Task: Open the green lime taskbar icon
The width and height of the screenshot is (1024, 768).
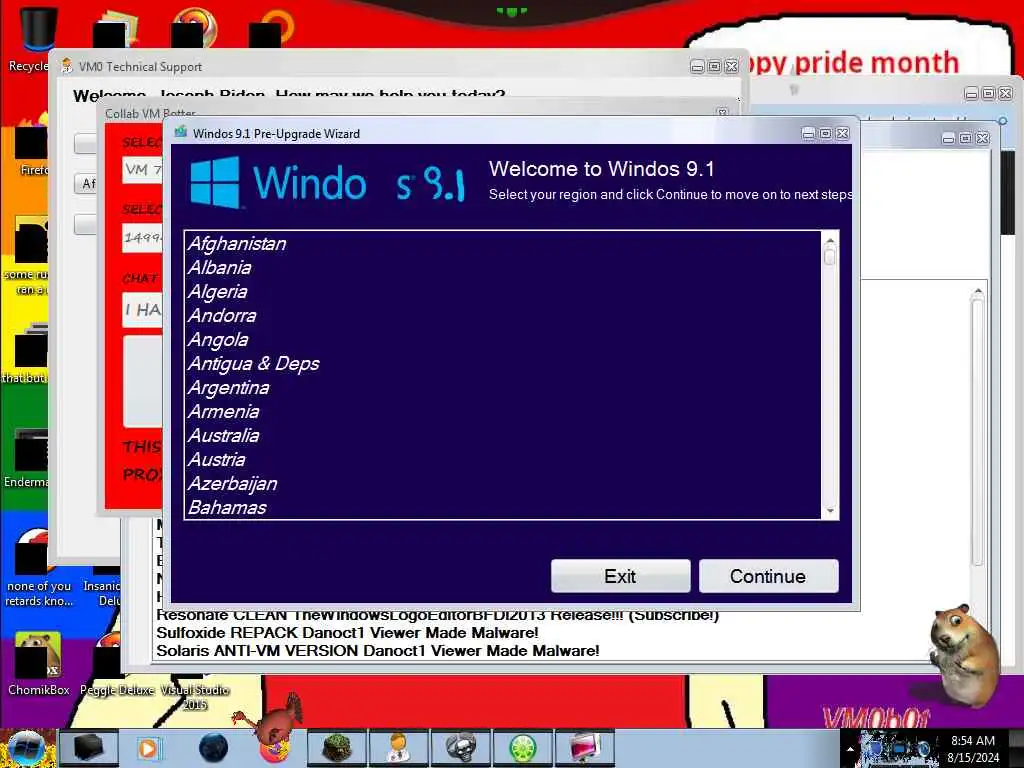Action: [x=522, y=748]
